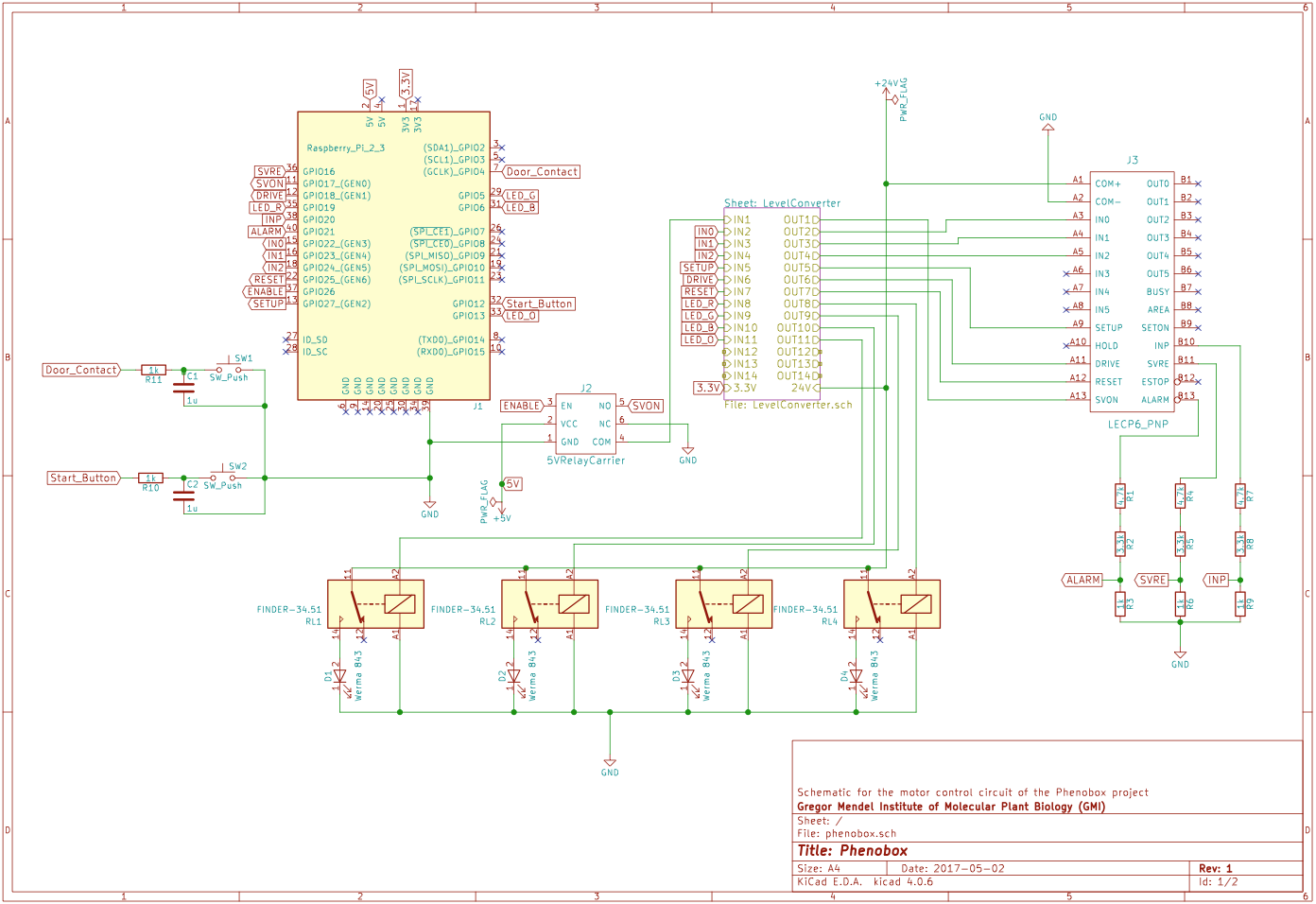The width and height of the screenshot is (1316, 904).
Task: Click GND symbol above J3 connector
Action: (1048, 122)
